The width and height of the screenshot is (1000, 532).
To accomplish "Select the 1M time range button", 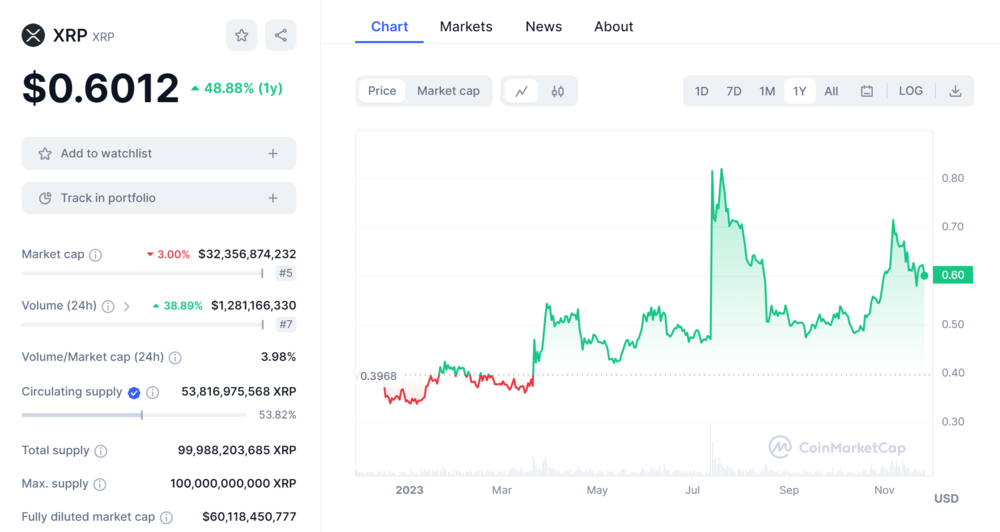I will (767, 91).
